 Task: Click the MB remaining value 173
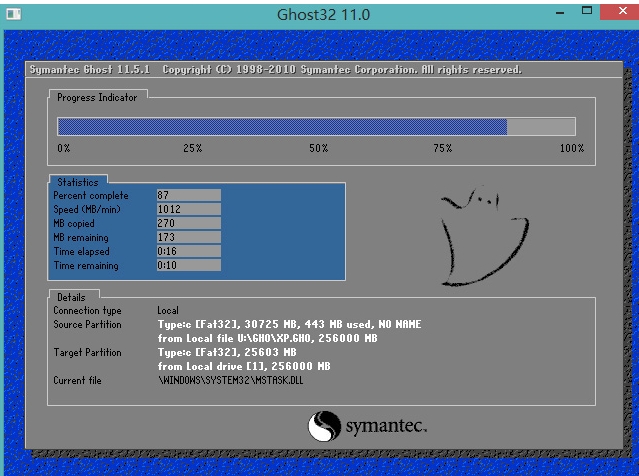[x=188, y=238]
